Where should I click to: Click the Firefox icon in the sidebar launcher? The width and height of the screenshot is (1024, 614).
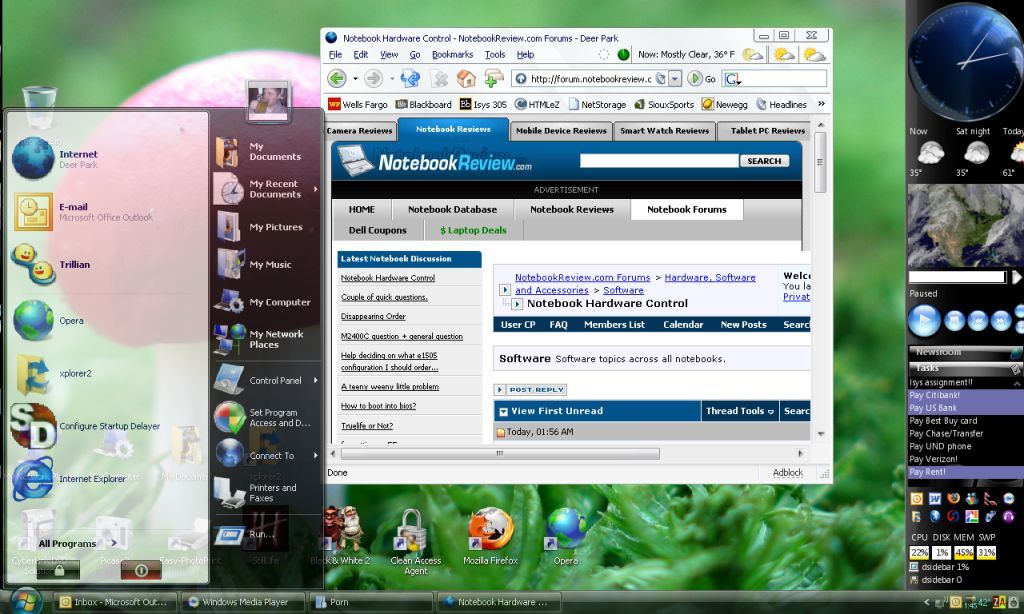click(x=953, y=499)
